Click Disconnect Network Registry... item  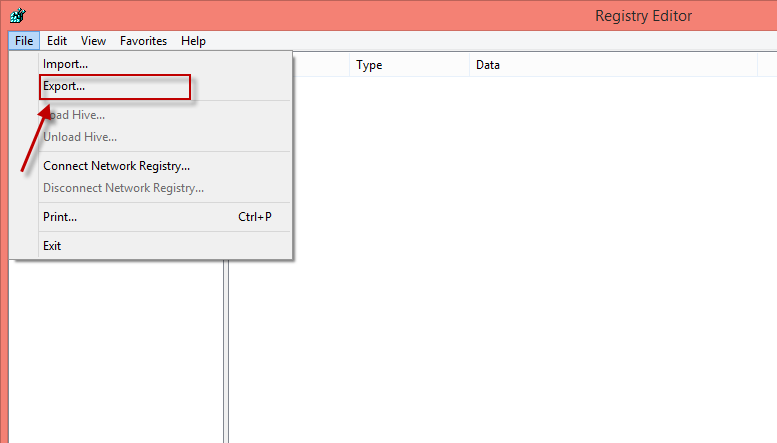tap(123, 188)
